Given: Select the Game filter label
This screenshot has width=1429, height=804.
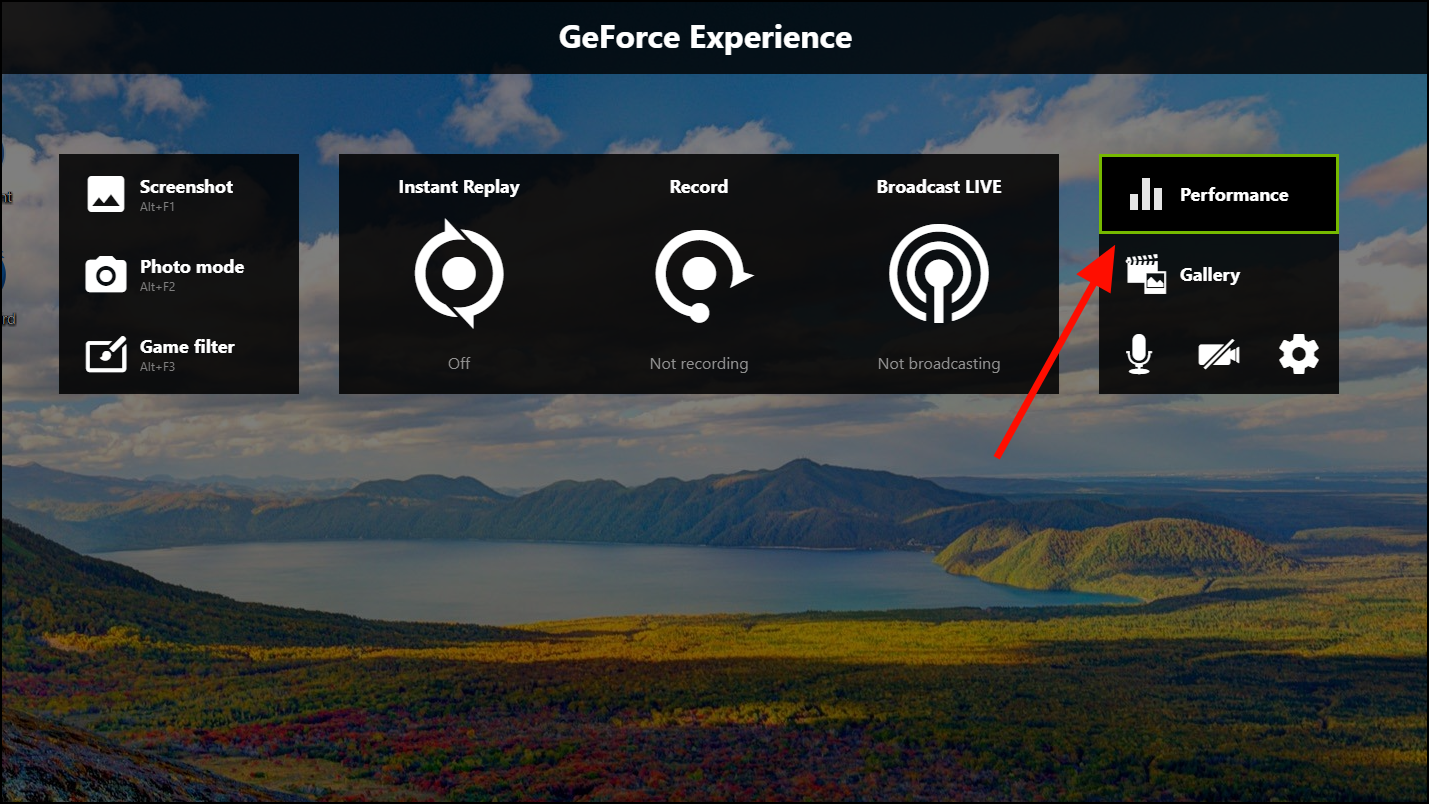Looking at the screenshot, I should click(x=187, y=347).
